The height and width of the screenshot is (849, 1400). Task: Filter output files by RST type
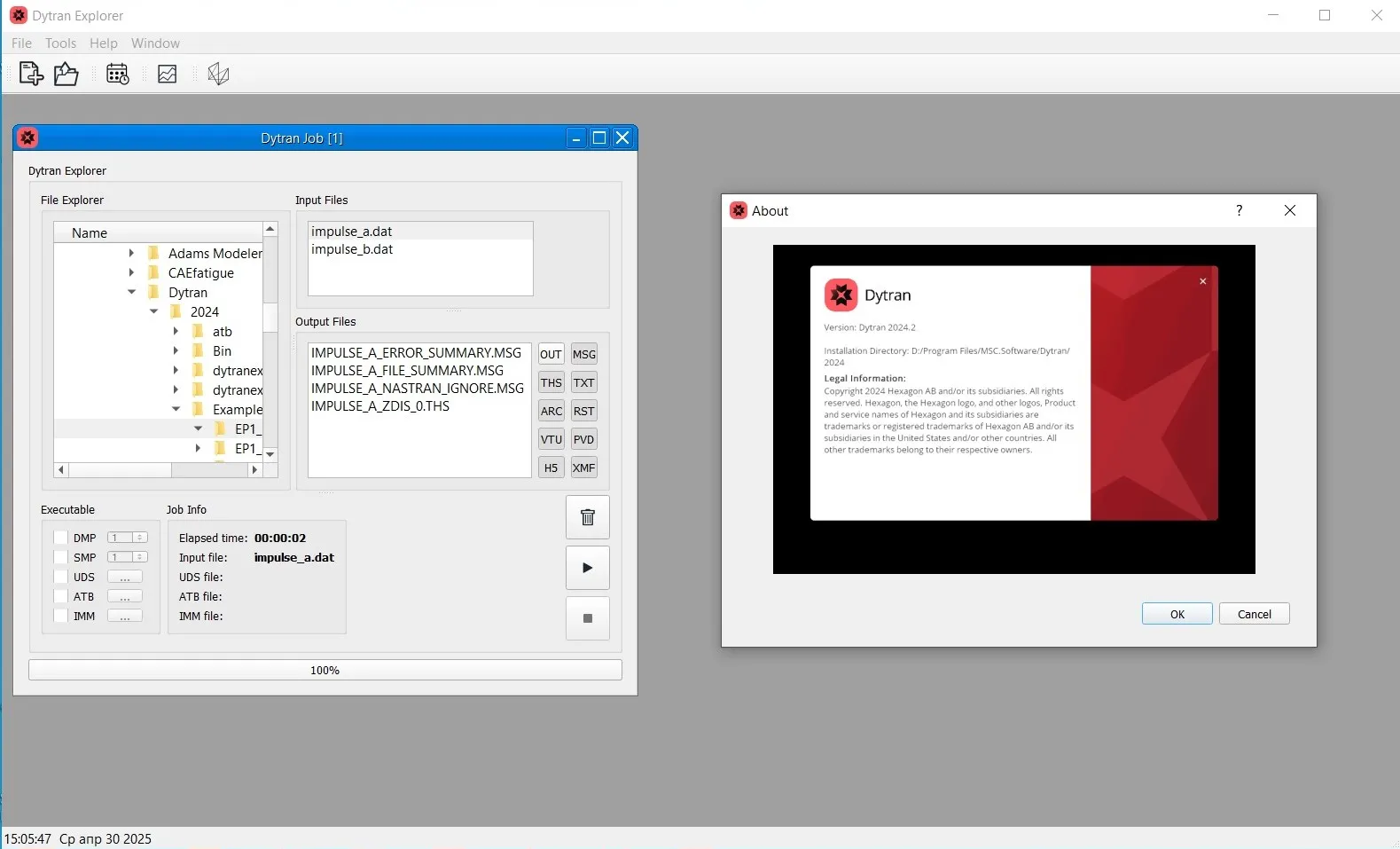click(584, 411)
